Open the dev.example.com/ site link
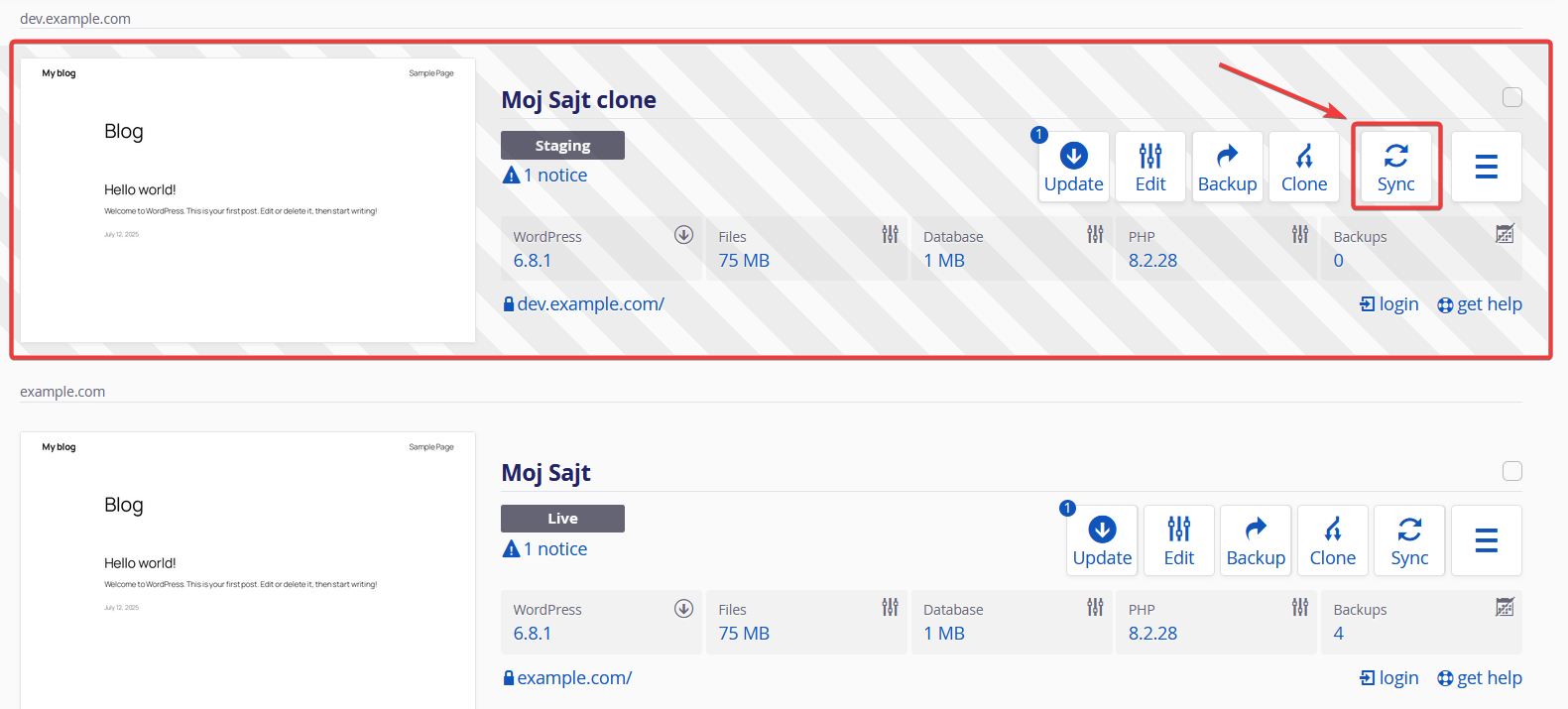The width and height of the screenshot is (1568, 709). point(584,304)
